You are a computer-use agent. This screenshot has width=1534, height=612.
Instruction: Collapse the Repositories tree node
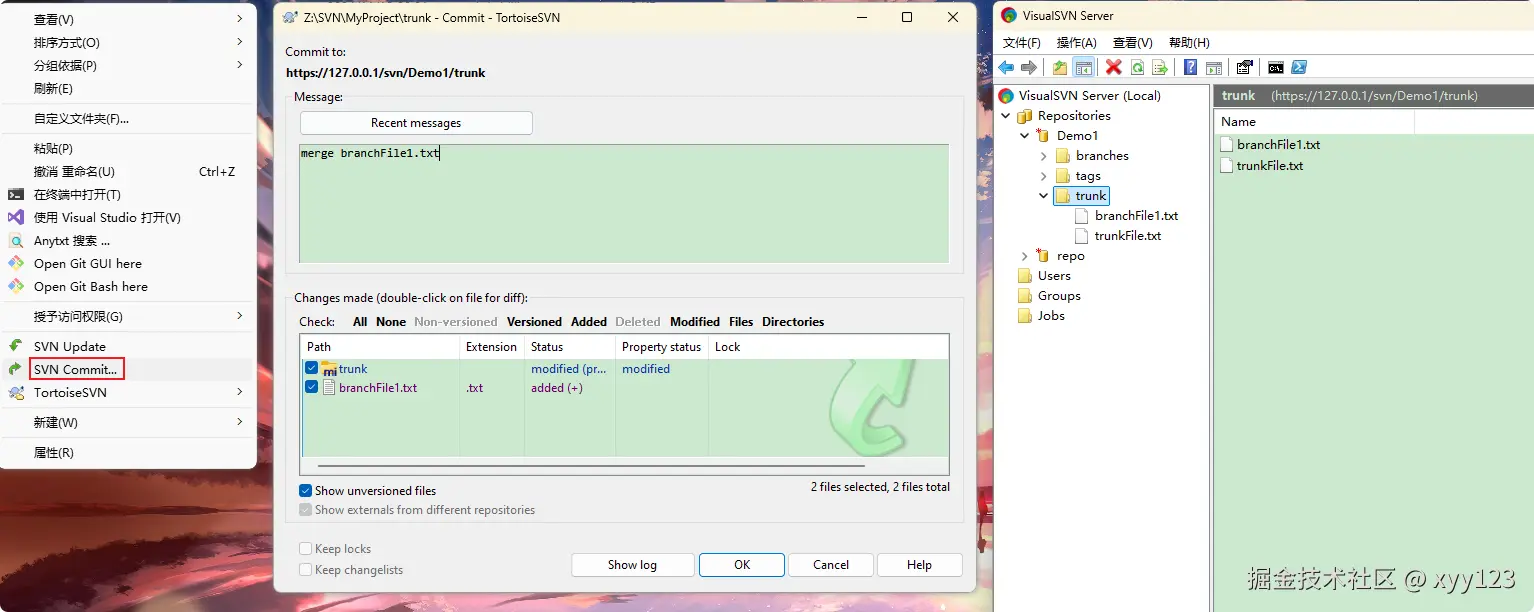[1006, 116]
